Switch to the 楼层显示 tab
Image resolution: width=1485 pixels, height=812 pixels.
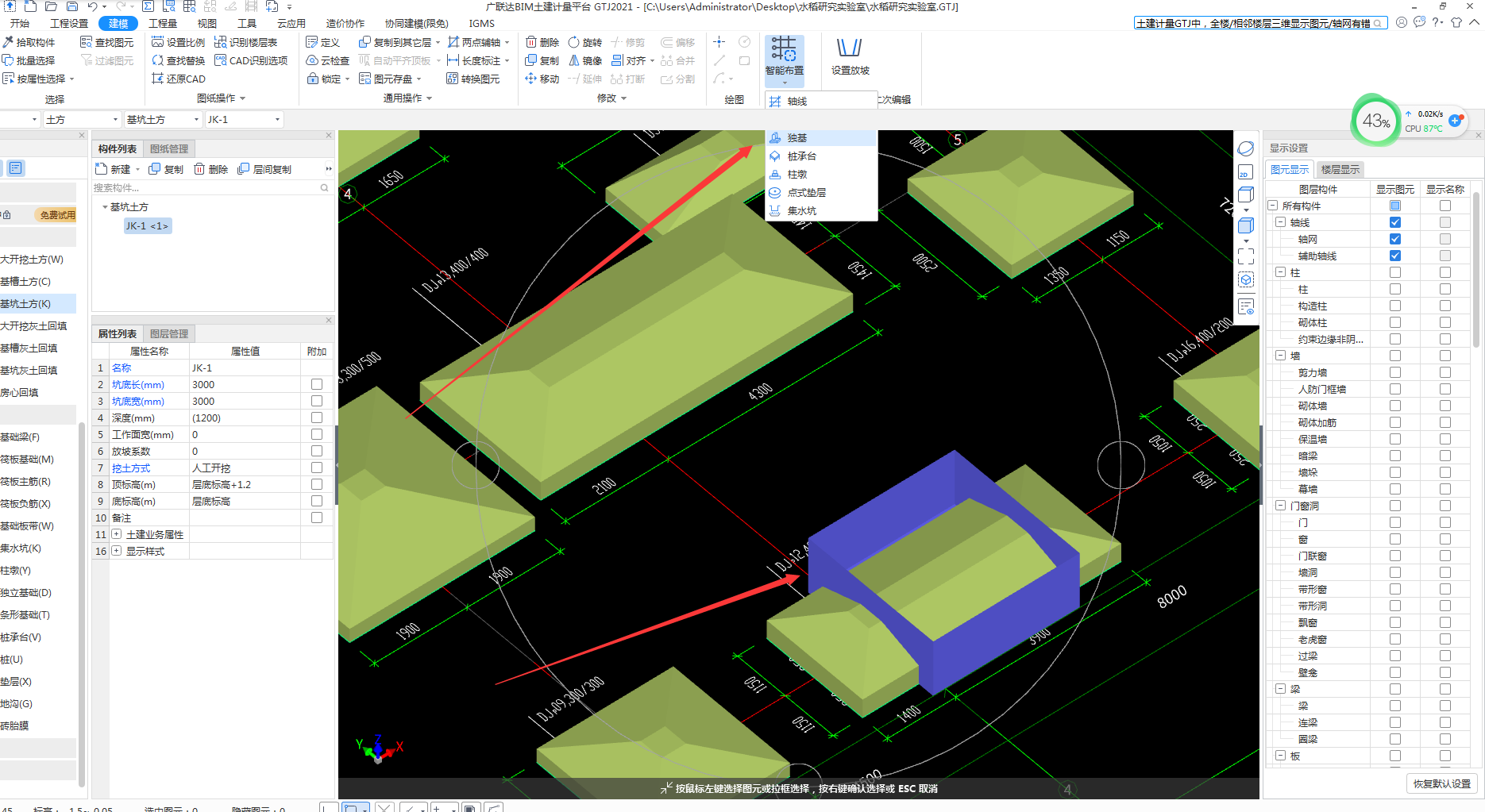tap(1340, 169)
